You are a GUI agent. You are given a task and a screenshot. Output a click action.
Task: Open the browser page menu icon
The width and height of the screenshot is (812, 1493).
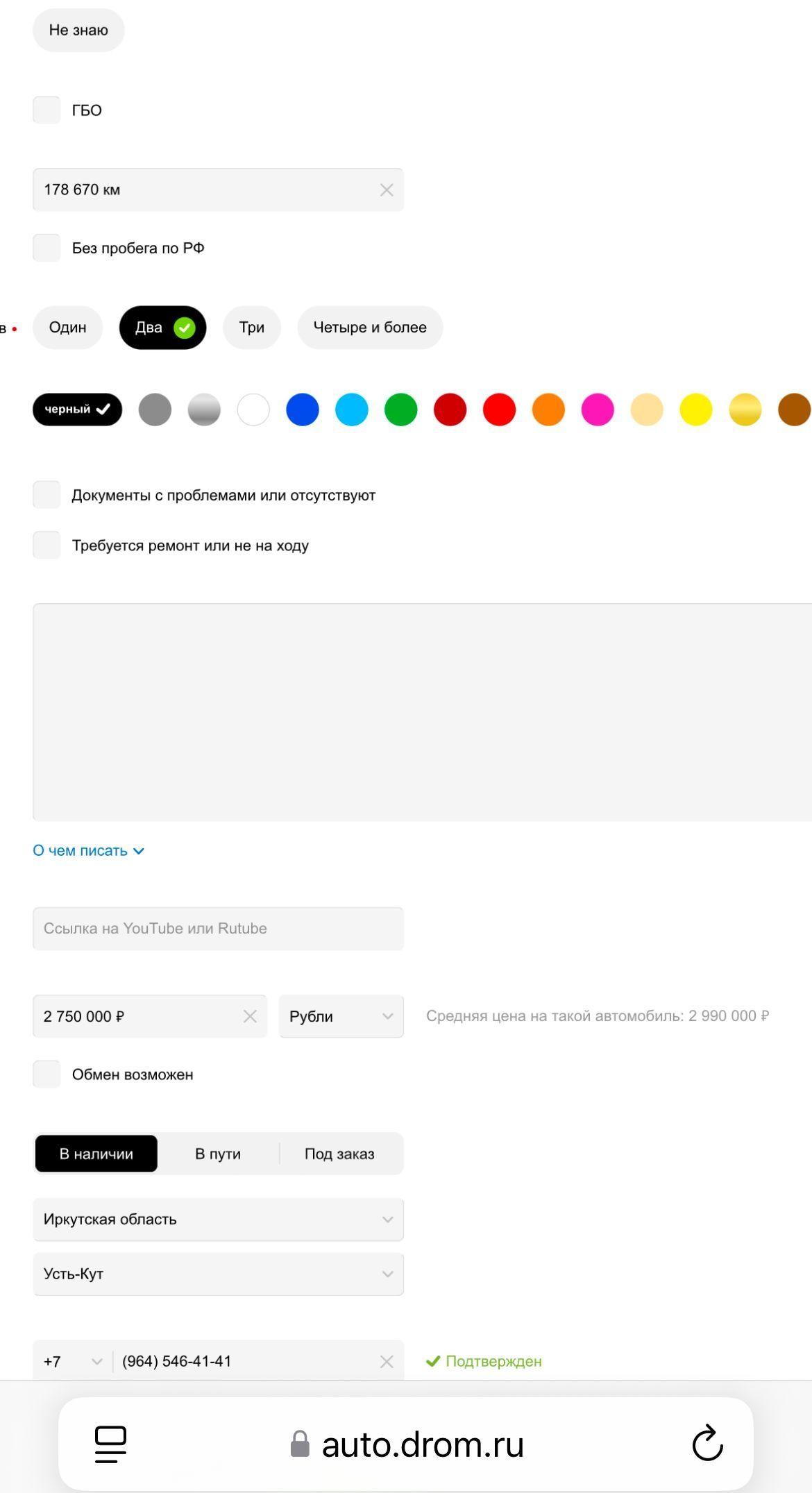[110, 1444]
